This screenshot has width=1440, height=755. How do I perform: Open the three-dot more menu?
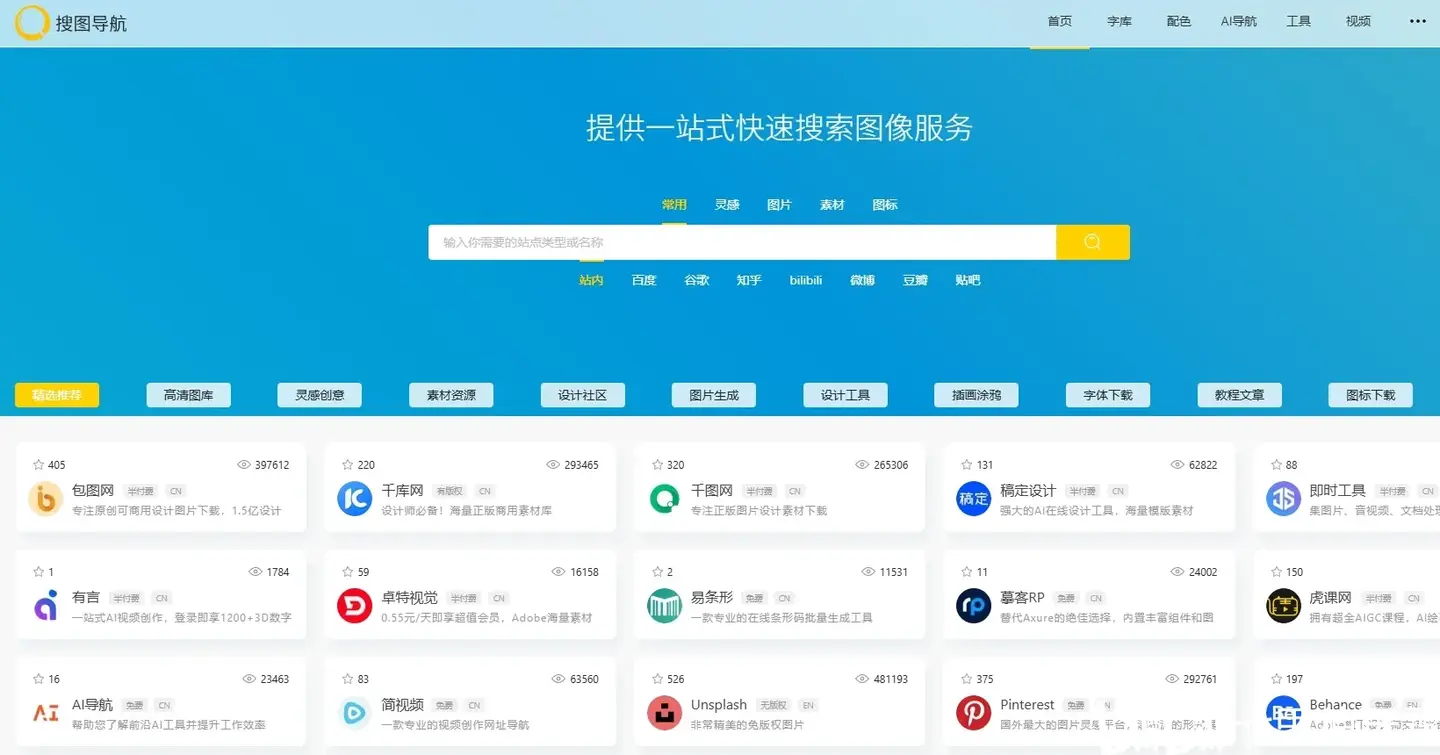1417,21
